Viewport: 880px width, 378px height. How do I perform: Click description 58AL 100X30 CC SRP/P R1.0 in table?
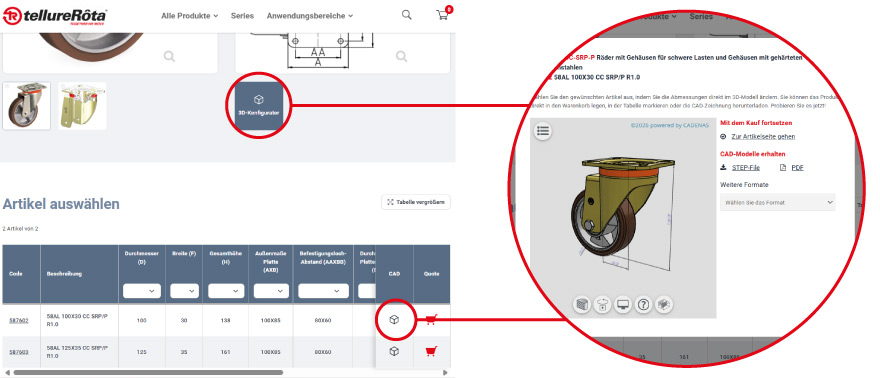[77, 320]
